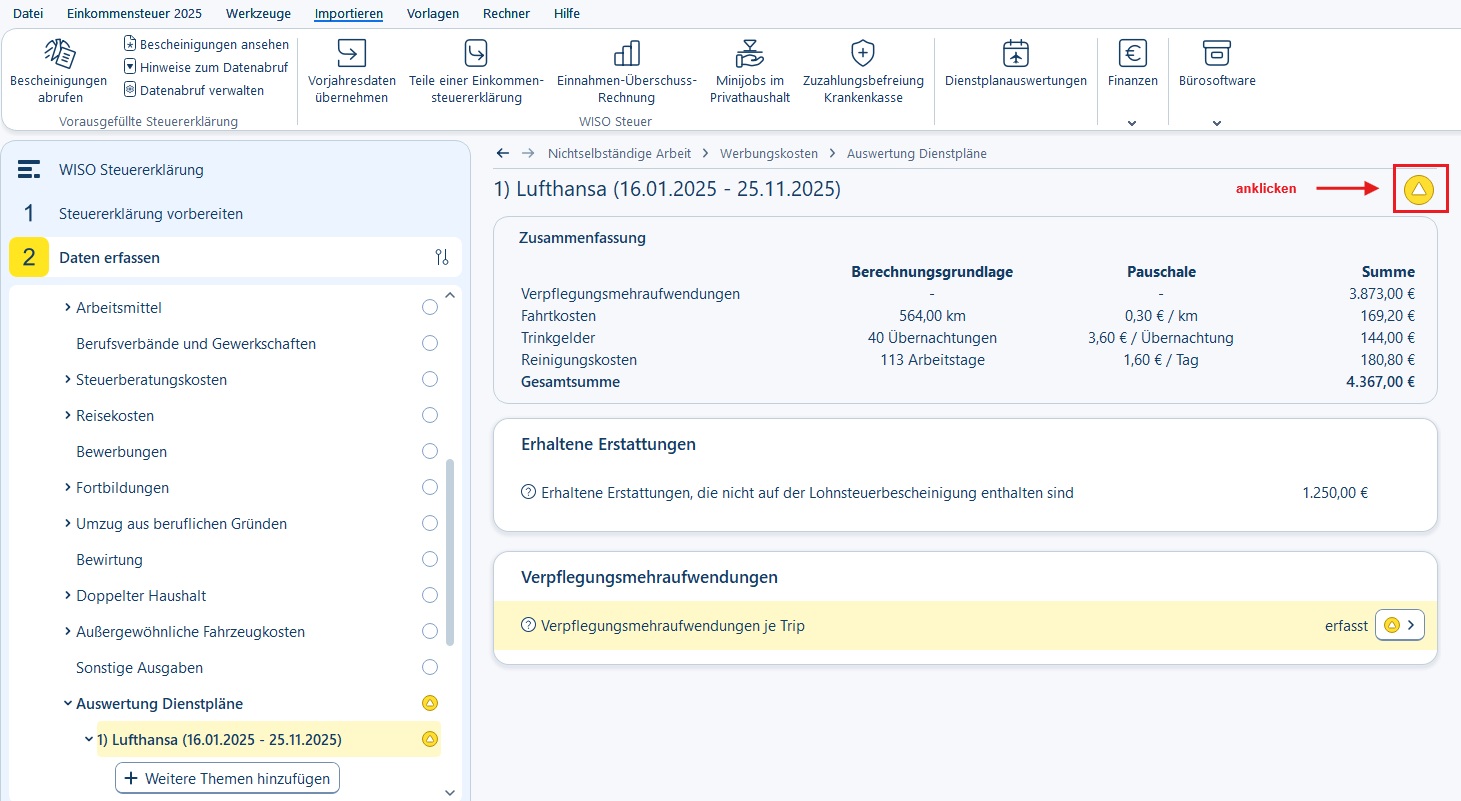
Task: Go forward with the right arrow
Action: (529, 153)
